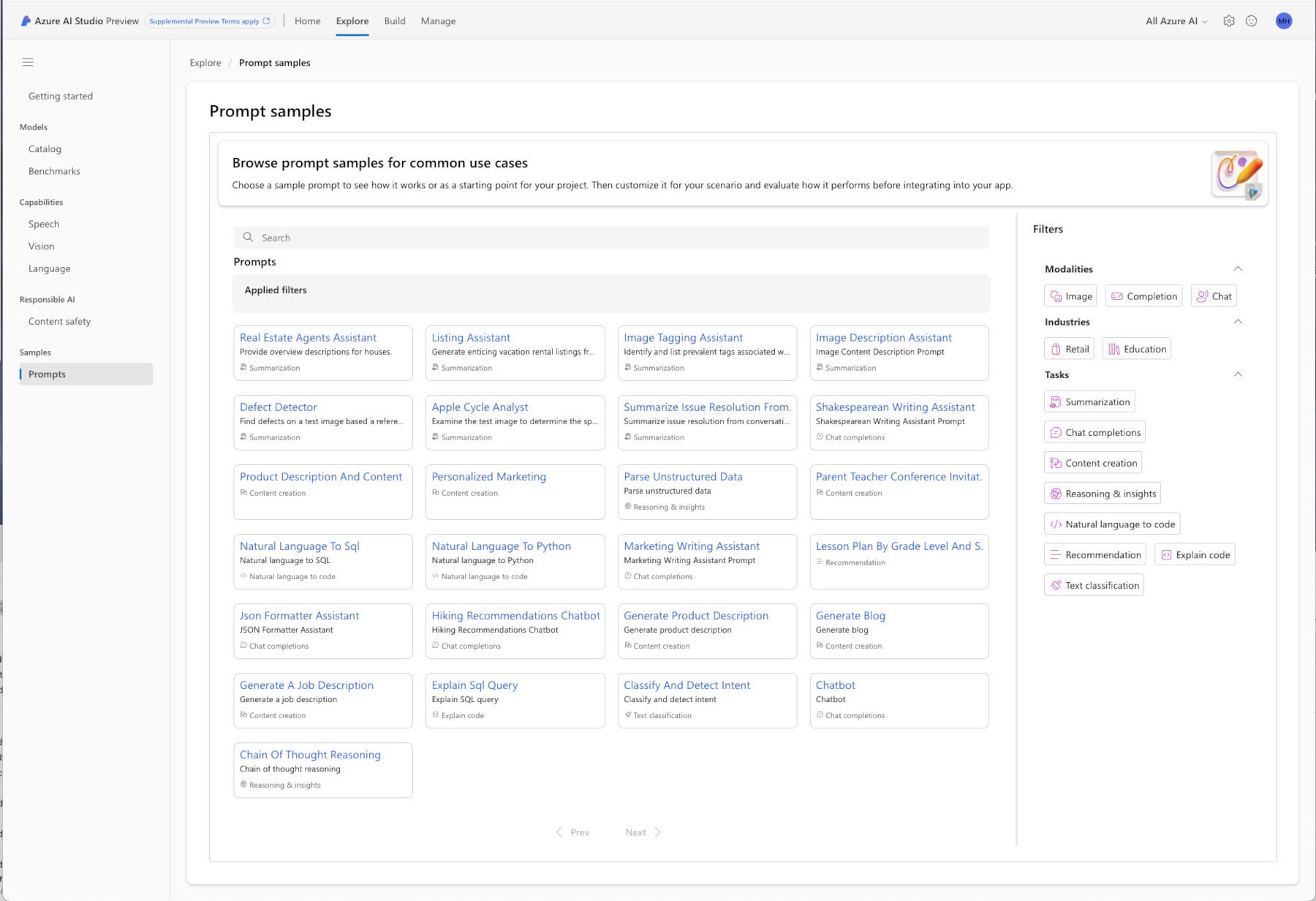Click the Natural language to code icon
Screen dimensions: 1316x901
pos(1056,524)
